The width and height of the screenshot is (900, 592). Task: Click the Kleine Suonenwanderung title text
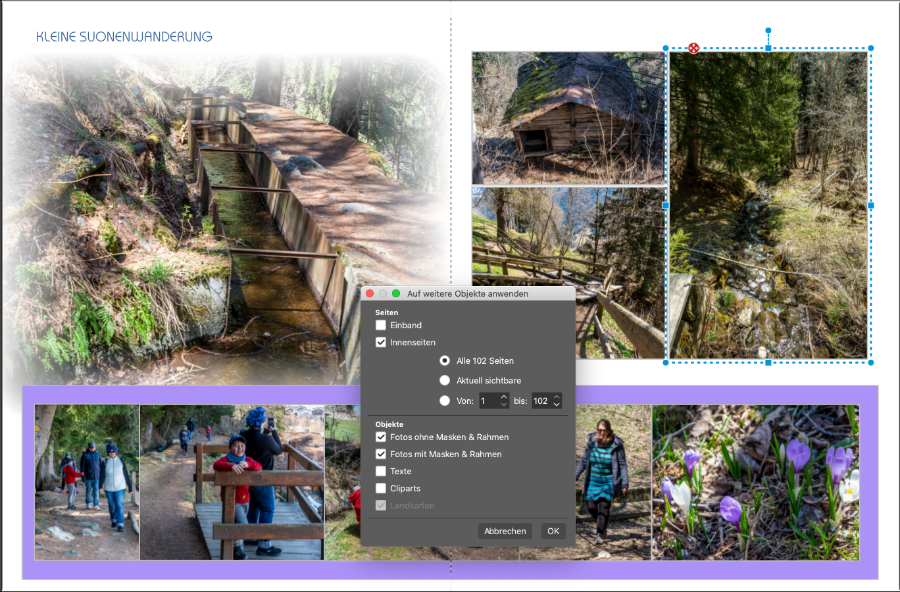124,37
